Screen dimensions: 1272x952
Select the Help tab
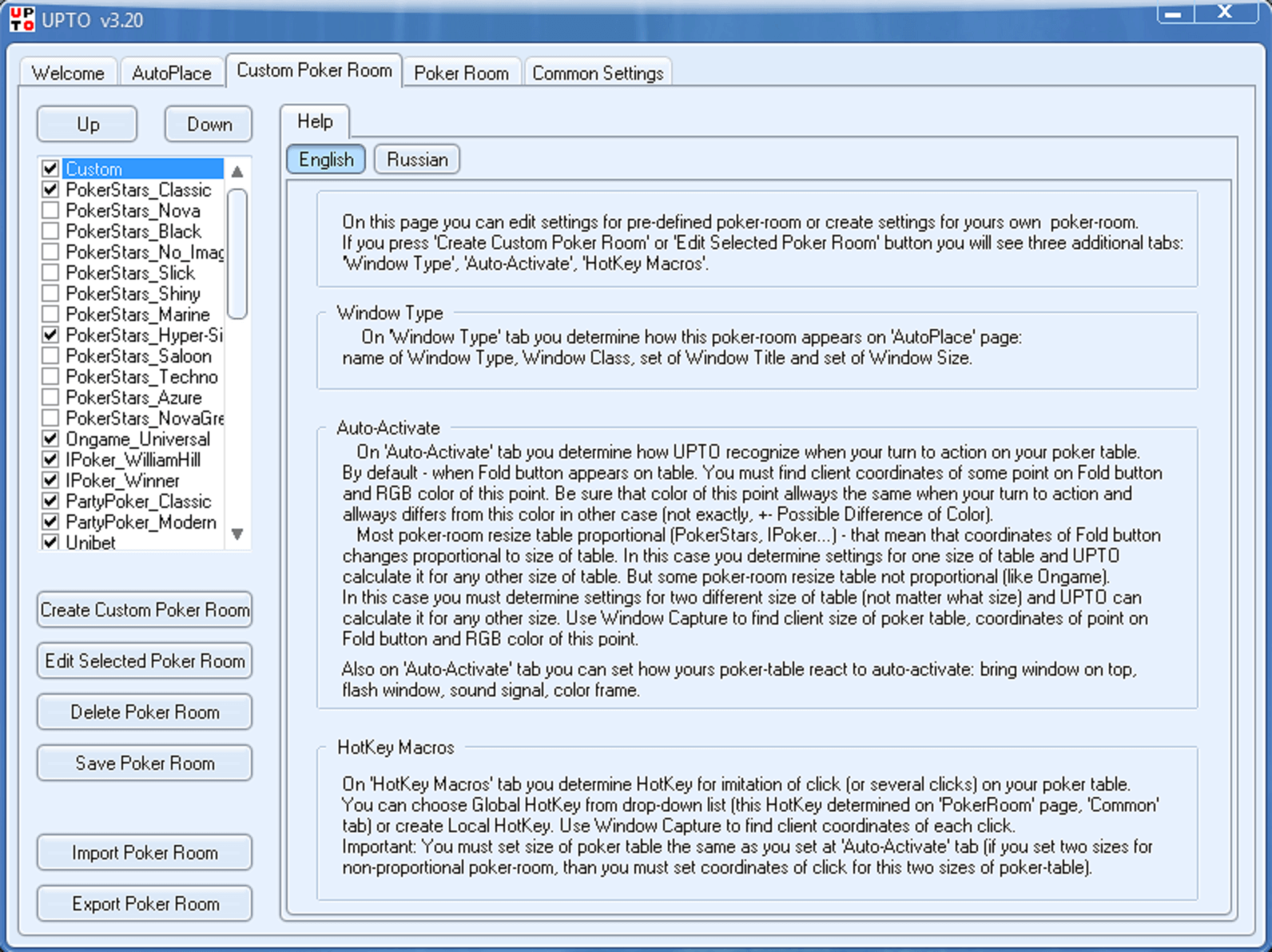[x=315, y=121]
